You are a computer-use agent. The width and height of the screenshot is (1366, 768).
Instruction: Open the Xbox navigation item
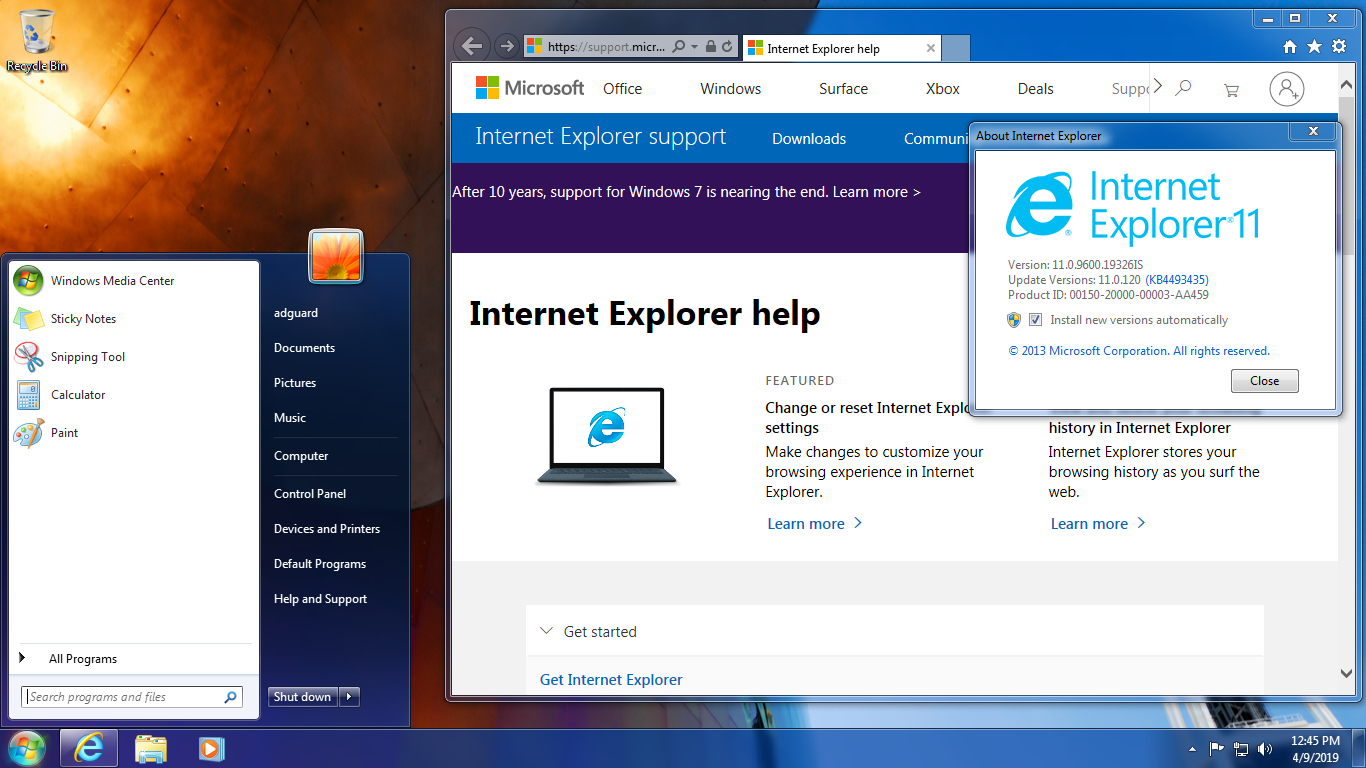(942, 89)
